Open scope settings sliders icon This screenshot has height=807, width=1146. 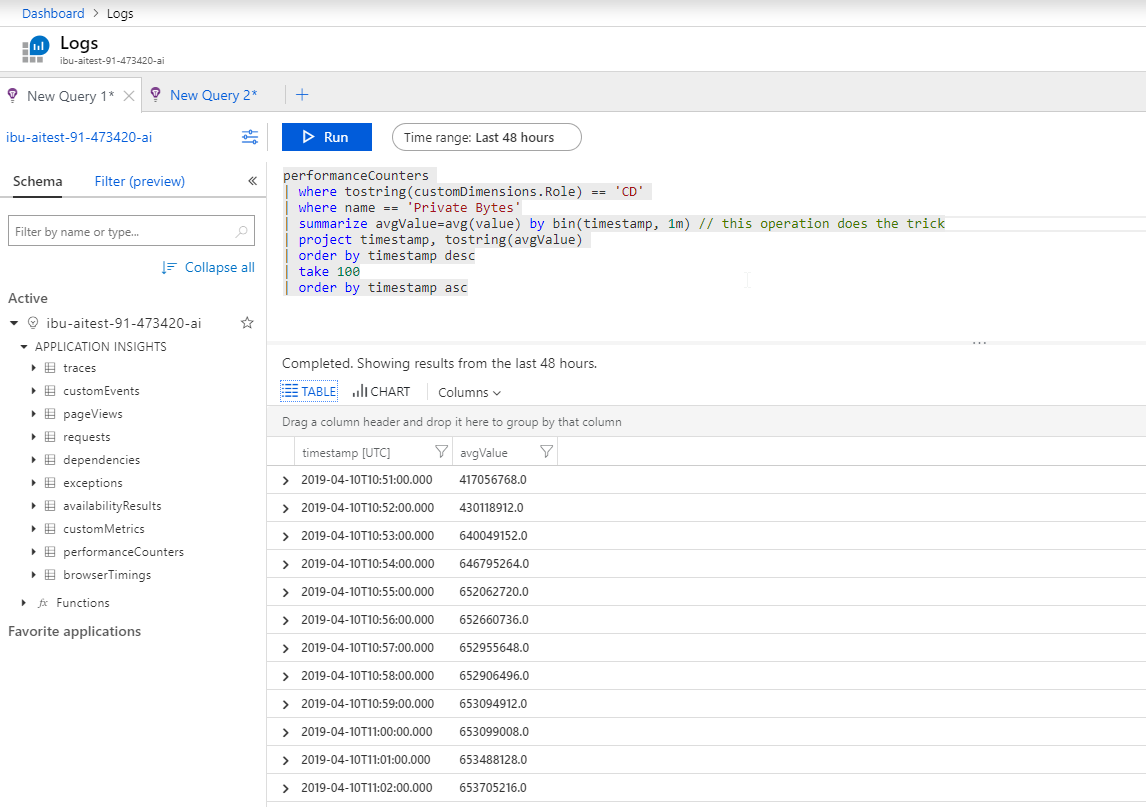point(250,137)
